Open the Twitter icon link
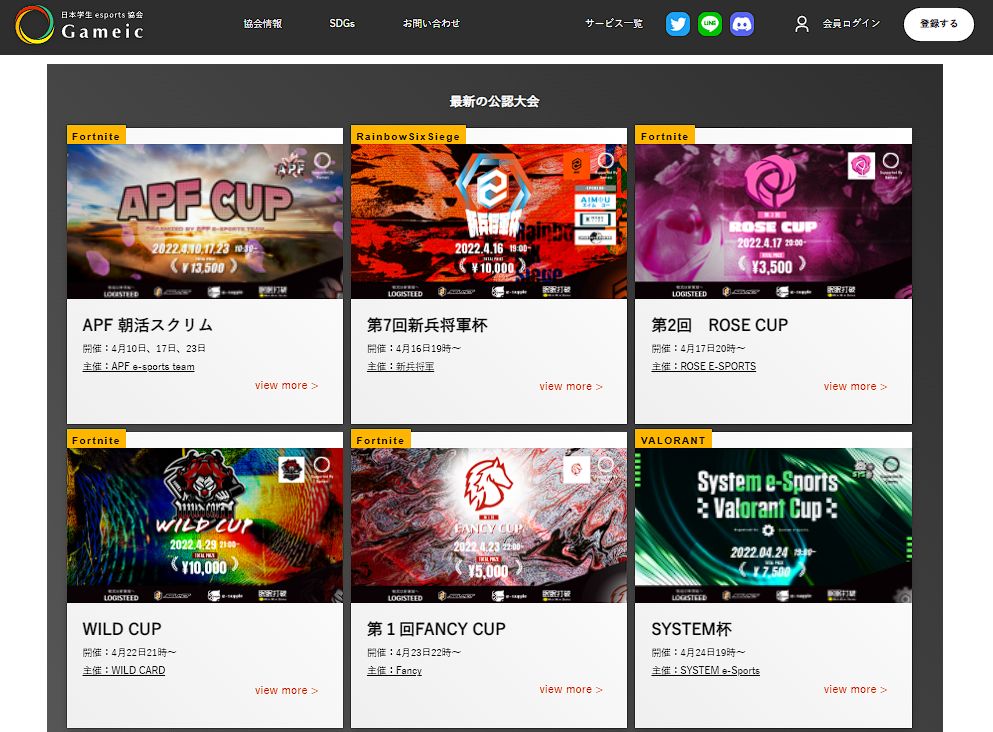 point(678,24)
